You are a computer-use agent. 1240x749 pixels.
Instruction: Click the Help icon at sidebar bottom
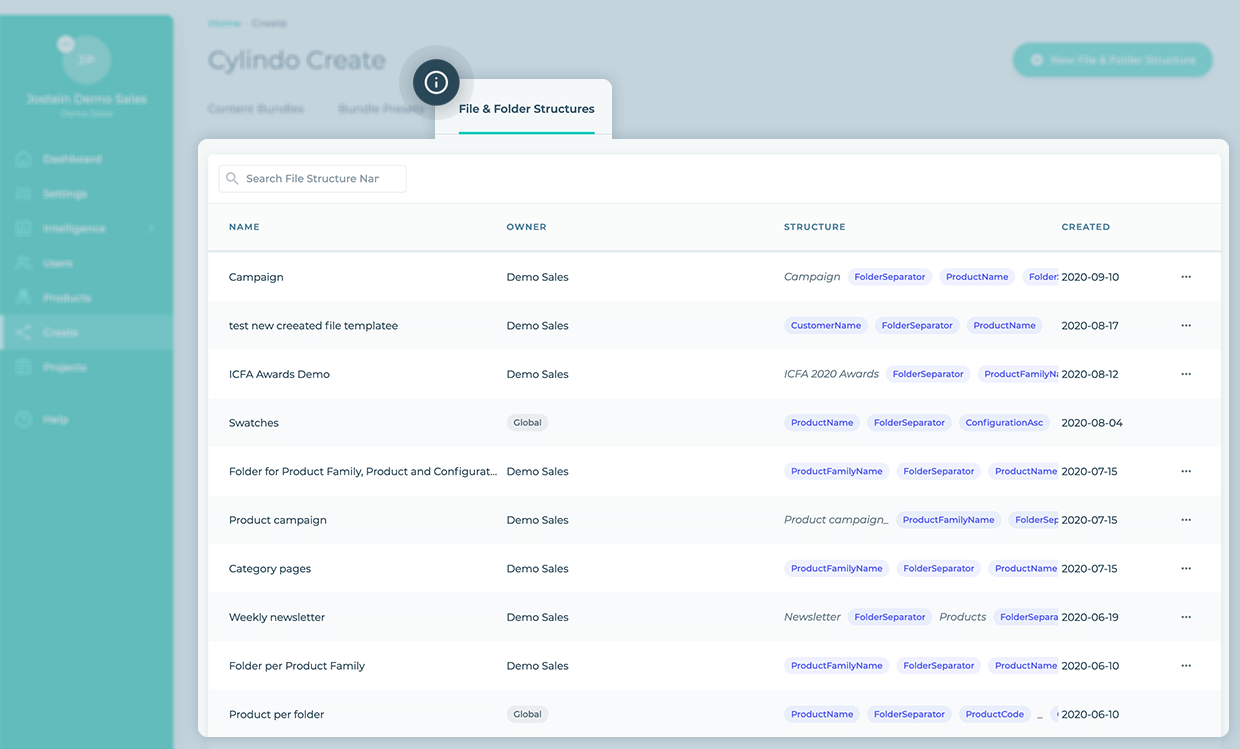[22, 419]
